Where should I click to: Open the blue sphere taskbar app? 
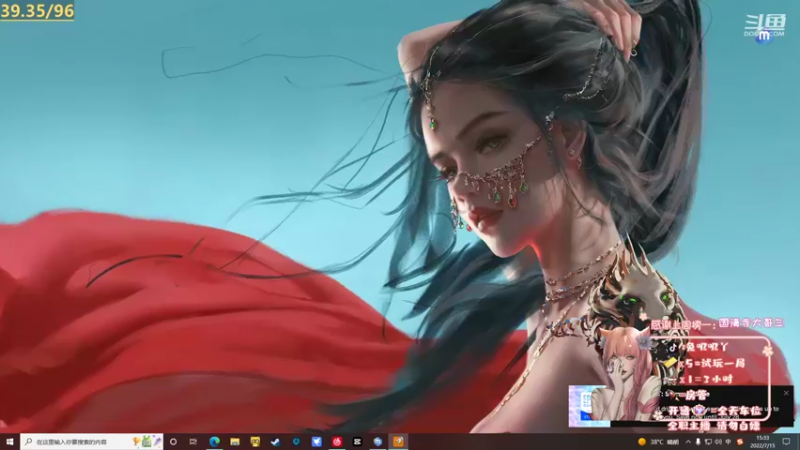(378, 442)
